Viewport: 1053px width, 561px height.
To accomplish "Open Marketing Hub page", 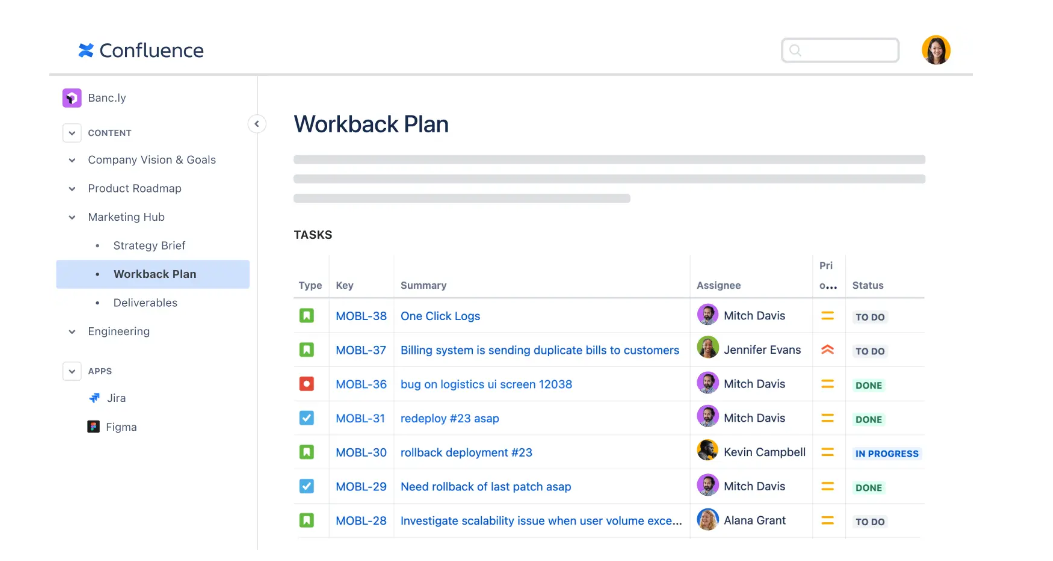I will (126, 217).
